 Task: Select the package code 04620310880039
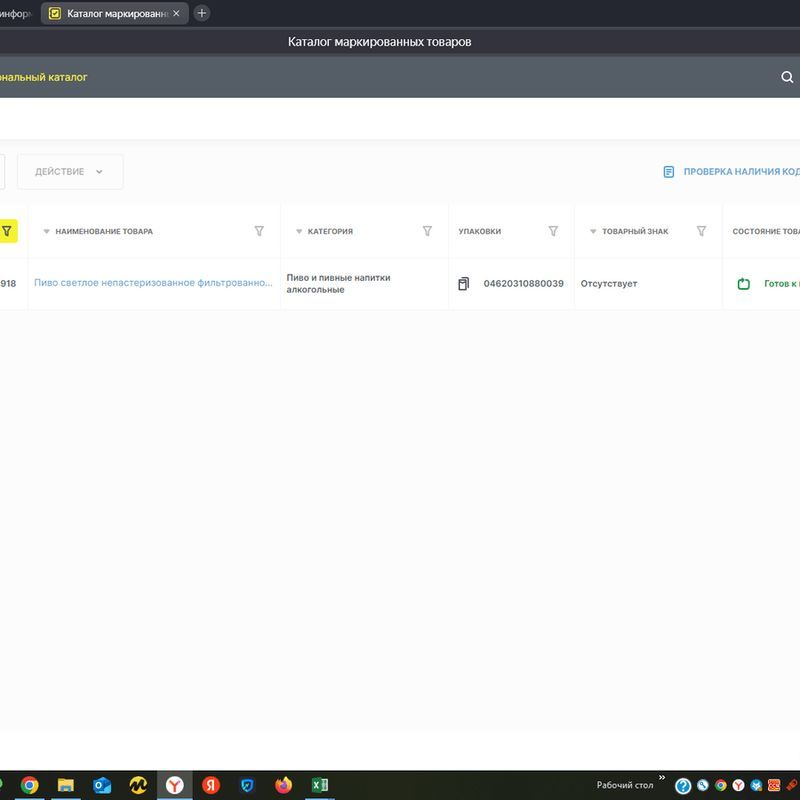click(523, 284)
